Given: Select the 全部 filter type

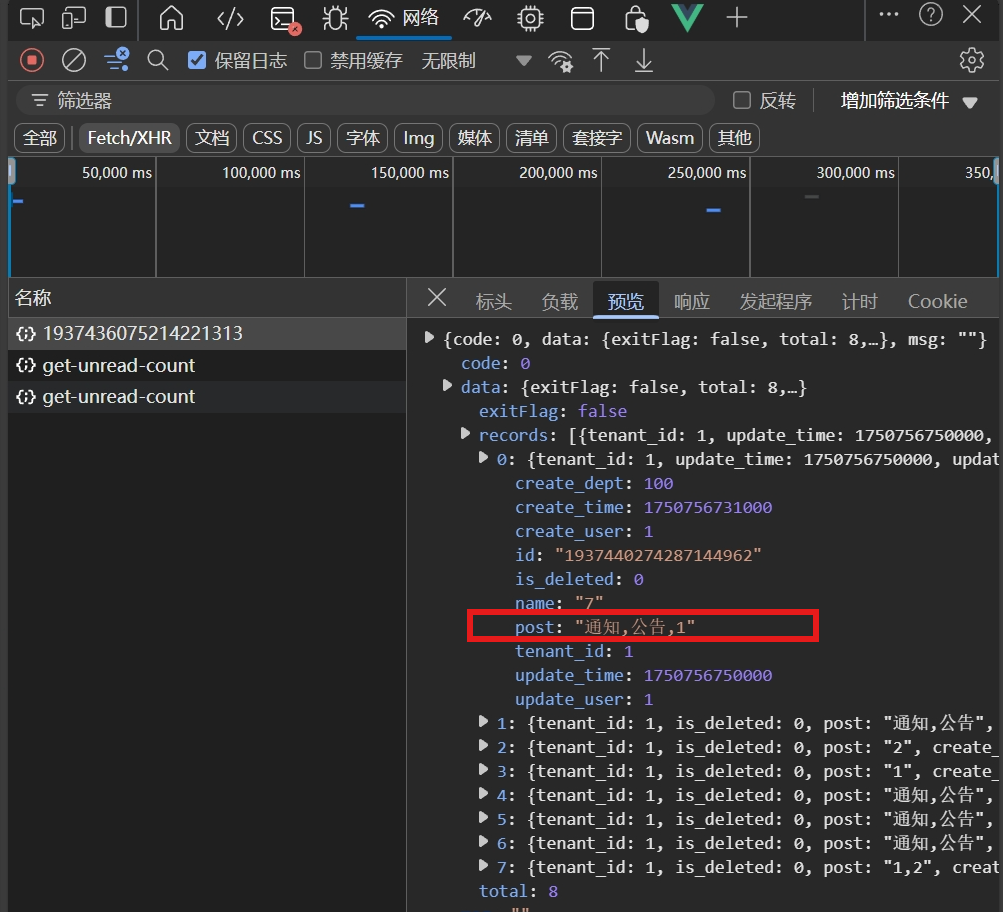Looking at the screenshot, I should click(x=40, y=138).
